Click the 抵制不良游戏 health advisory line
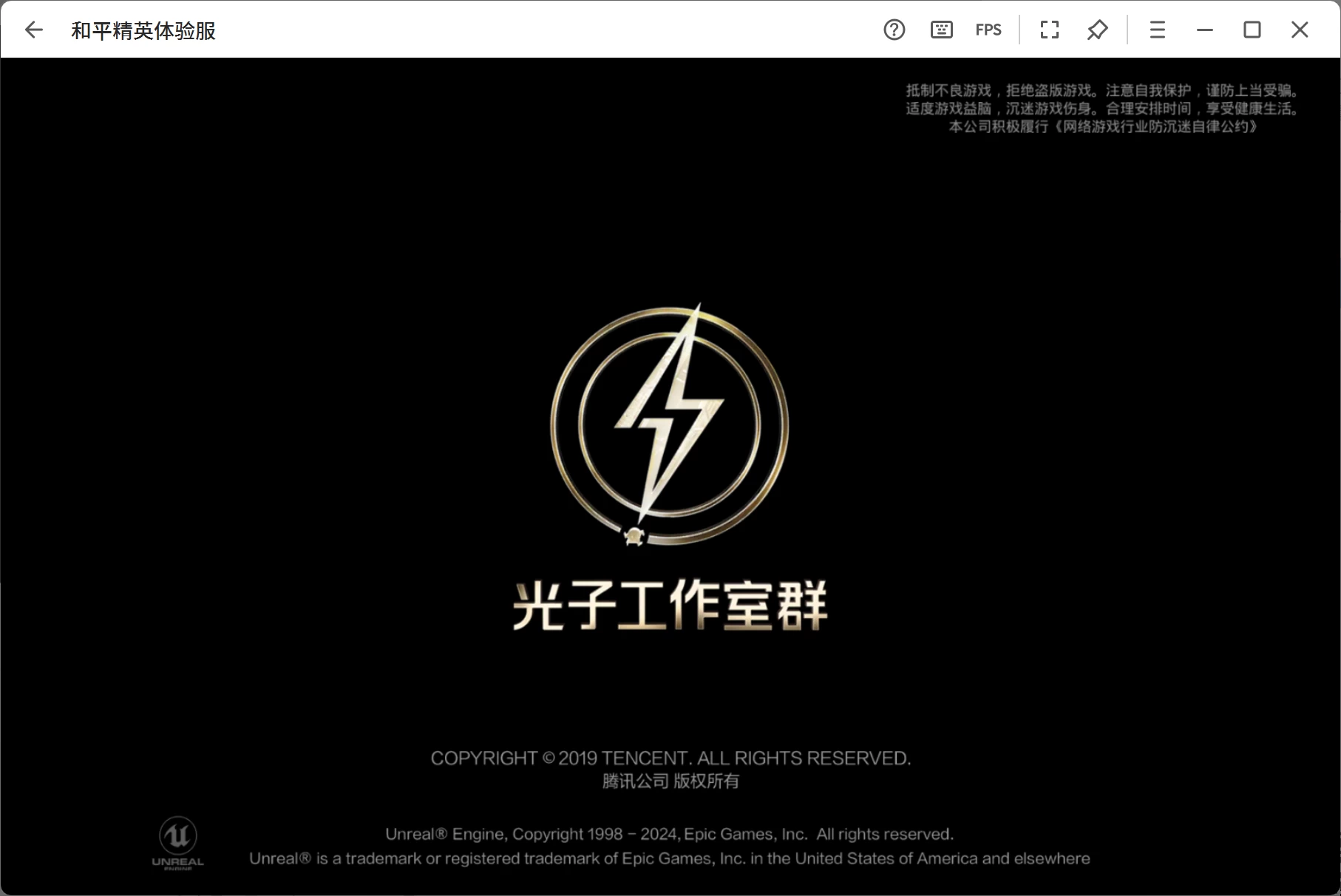1341x896 pixels. pyautogui.click(x=1102, y=91)
